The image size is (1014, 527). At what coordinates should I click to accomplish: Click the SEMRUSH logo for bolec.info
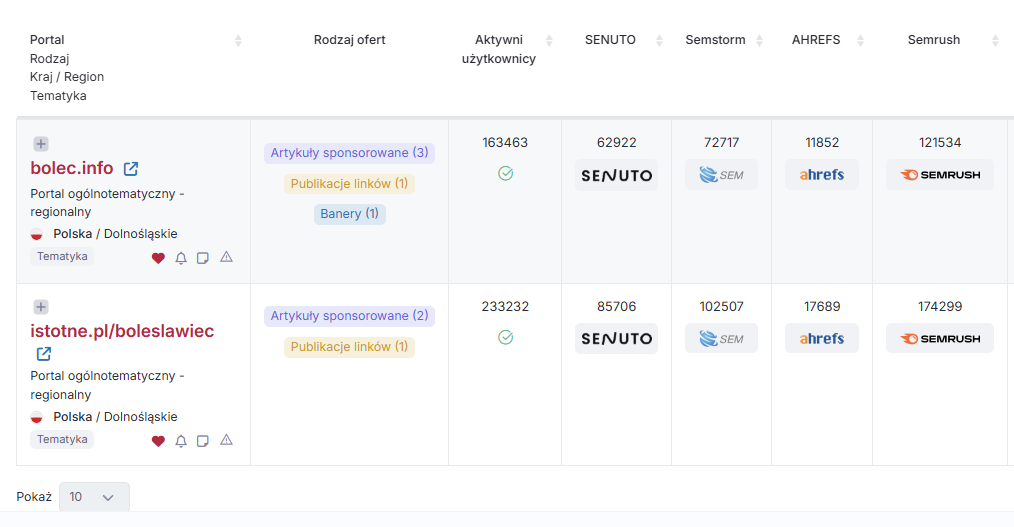pyautogui.click(x=939, y=175)
